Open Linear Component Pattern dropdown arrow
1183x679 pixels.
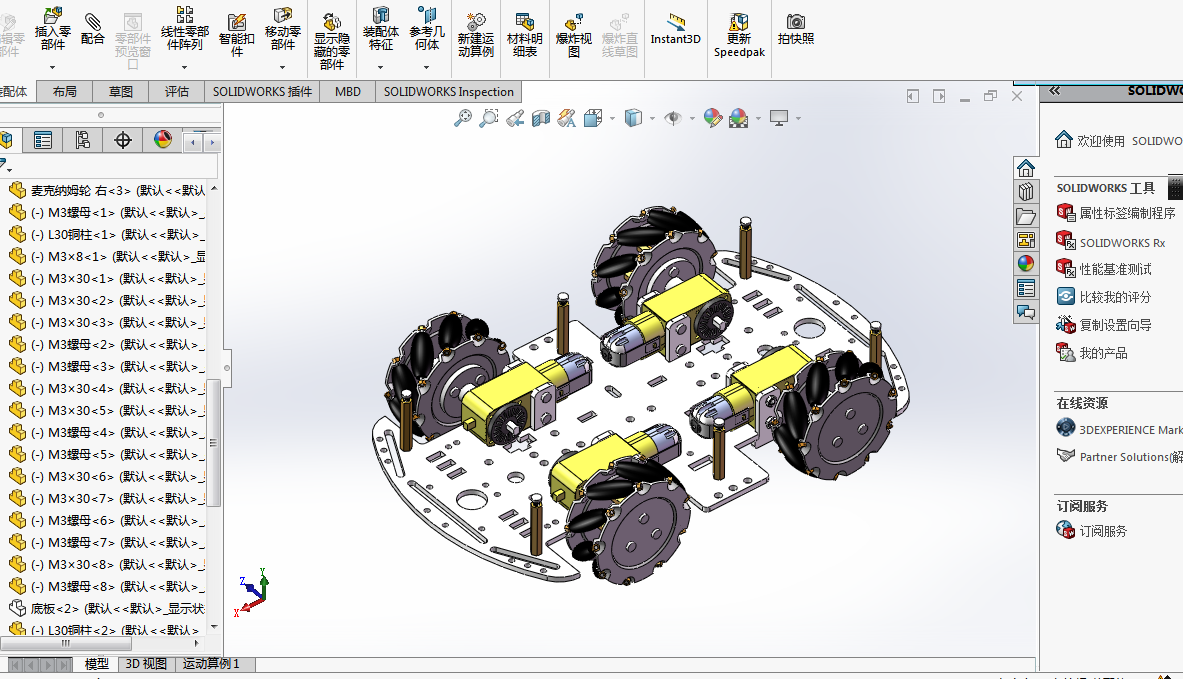(184, 67)
